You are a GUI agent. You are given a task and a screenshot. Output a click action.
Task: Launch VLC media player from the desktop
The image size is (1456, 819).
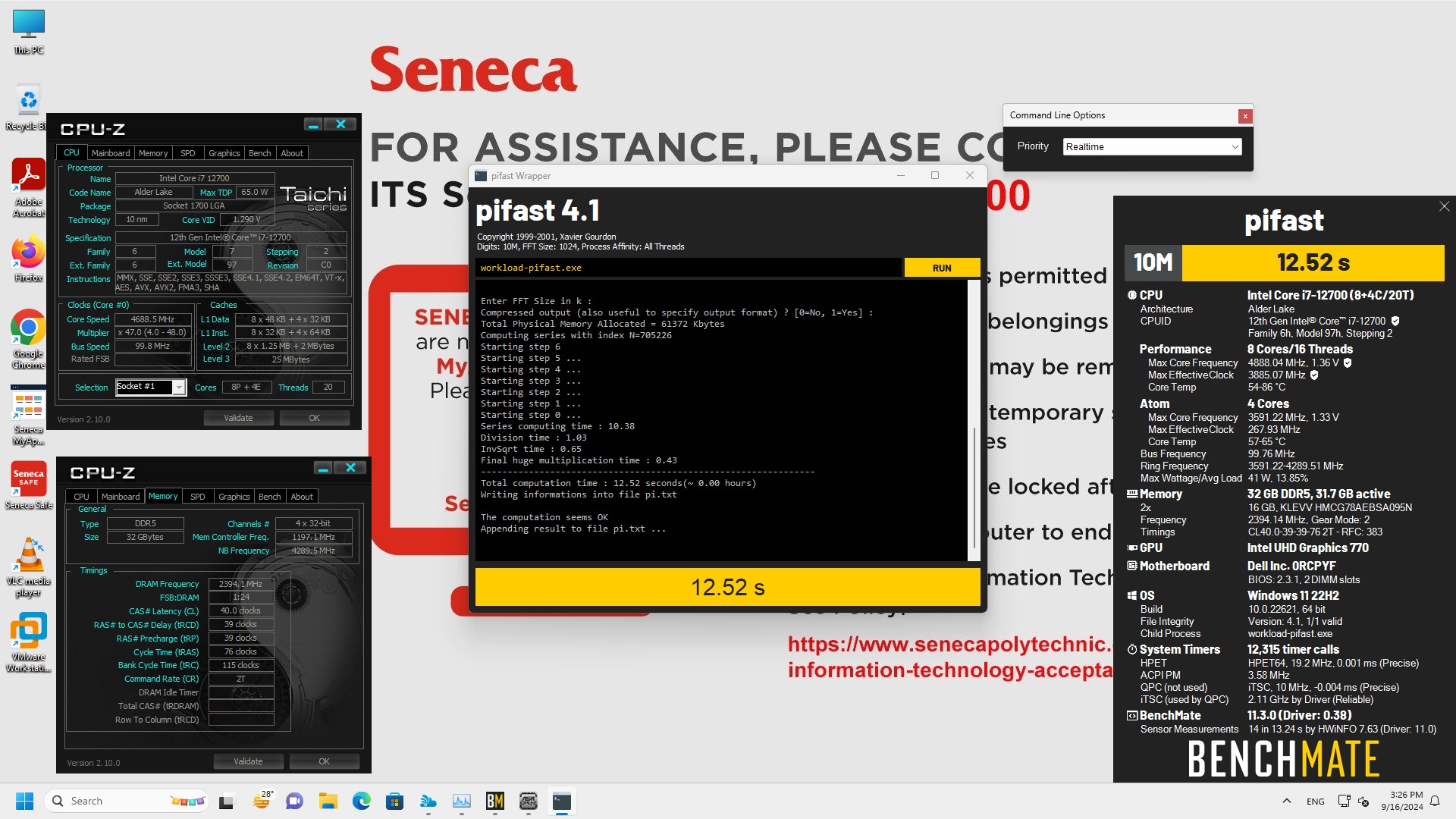click(29, 567)
